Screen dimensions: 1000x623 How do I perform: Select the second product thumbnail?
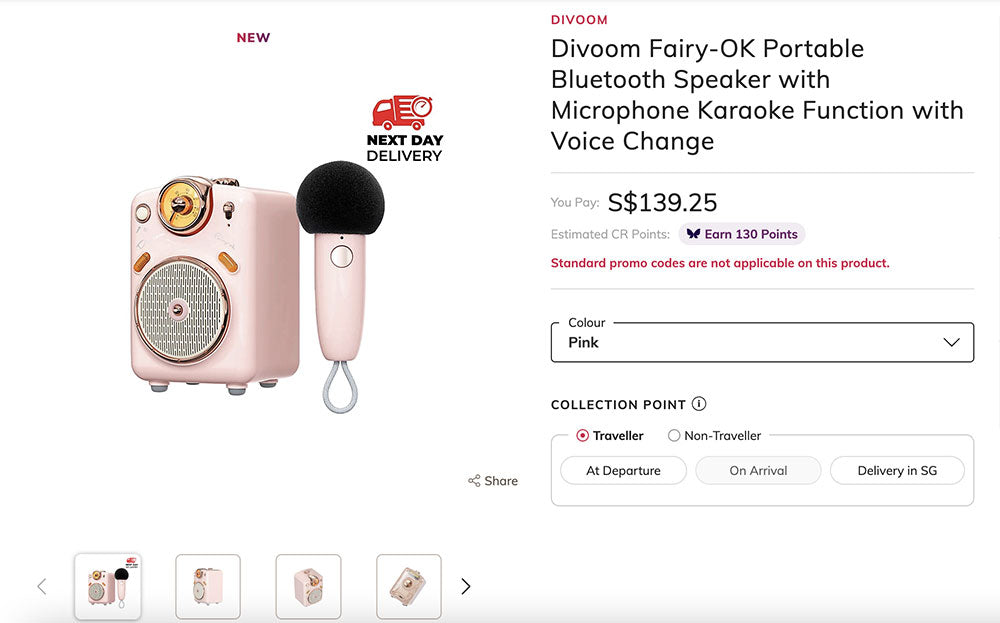click(208, 587)
